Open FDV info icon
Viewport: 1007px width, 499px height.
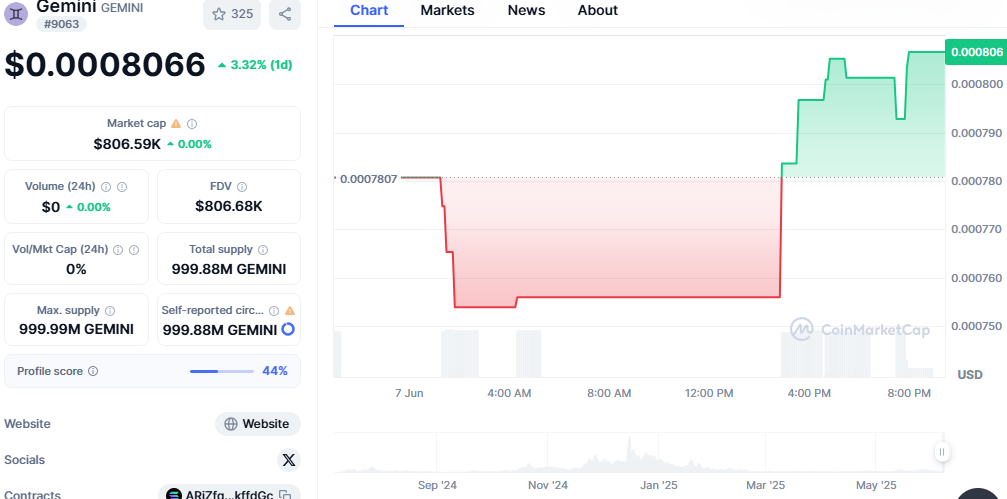pyautogui.click(x=242, y=187)
